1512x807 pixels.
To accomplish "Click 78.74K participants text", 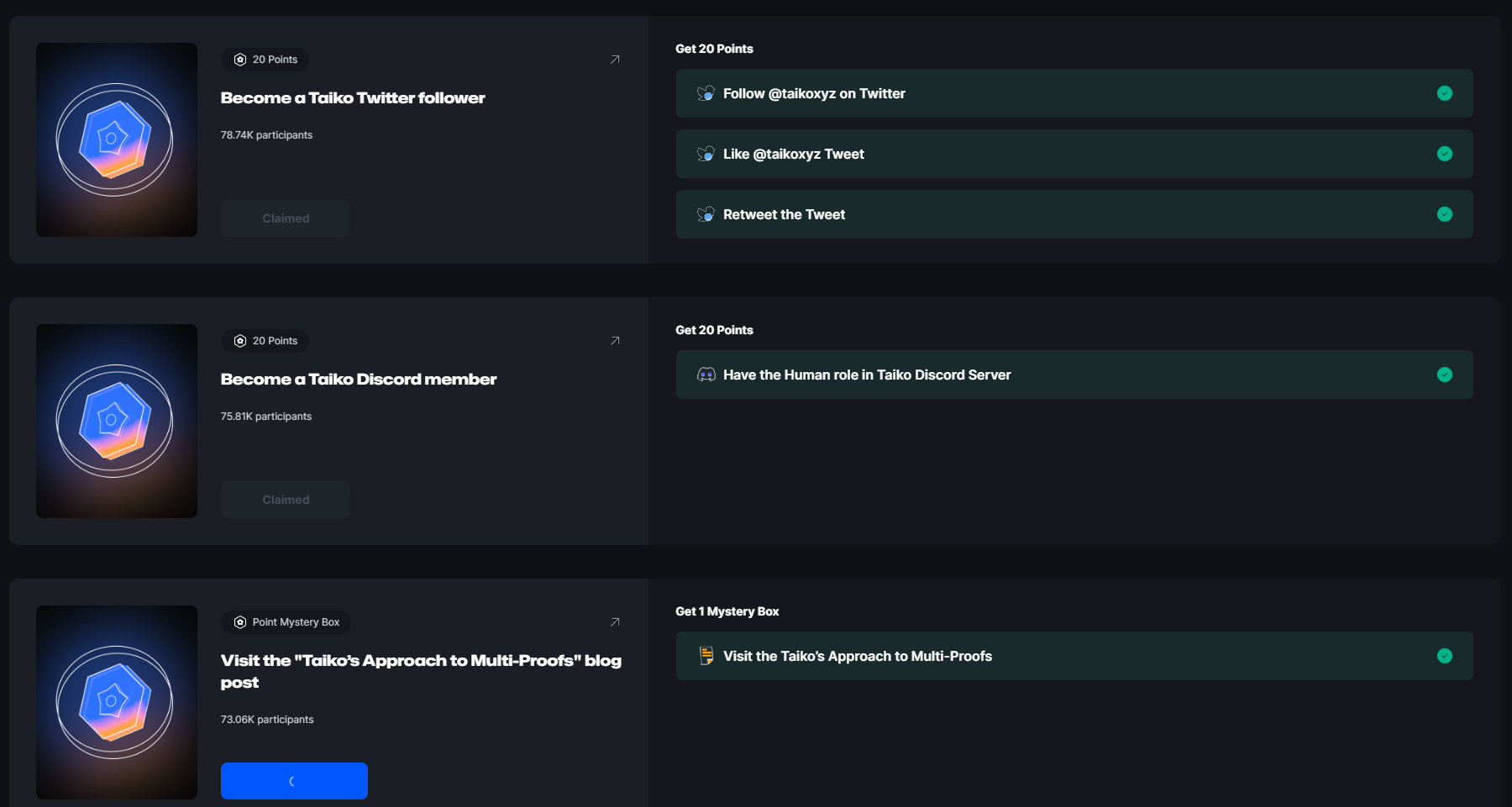I will [x=266, y=135].
